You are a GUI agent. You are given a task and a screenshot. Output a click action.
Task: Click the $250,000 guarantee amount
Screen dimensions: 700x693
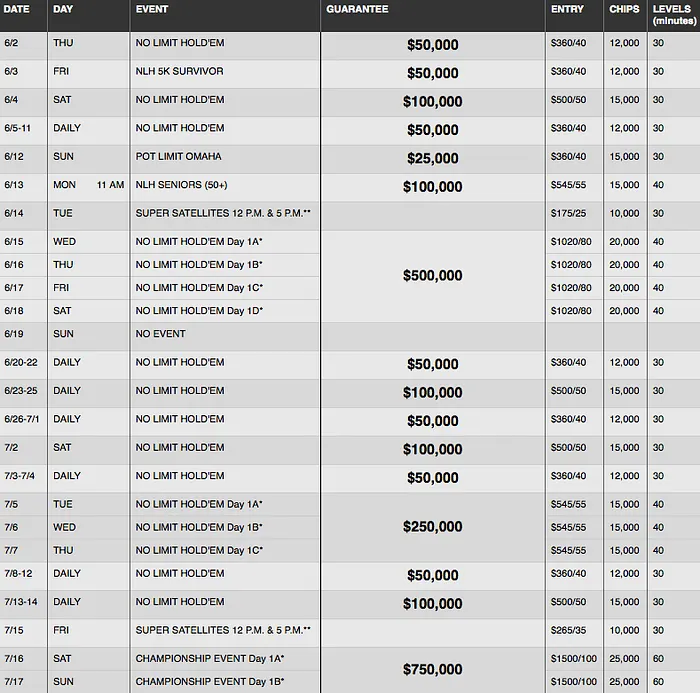point(434,527)
